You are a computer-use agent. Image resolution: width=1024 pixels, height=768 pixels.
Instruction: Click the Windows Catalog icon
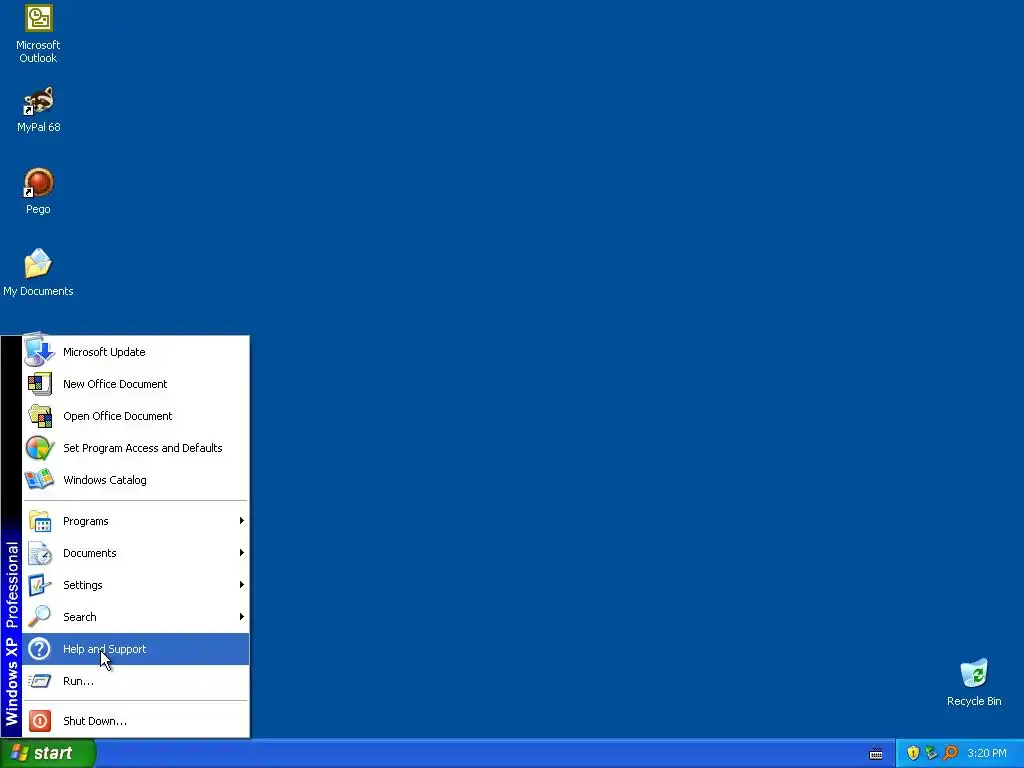tap(39, 479)
